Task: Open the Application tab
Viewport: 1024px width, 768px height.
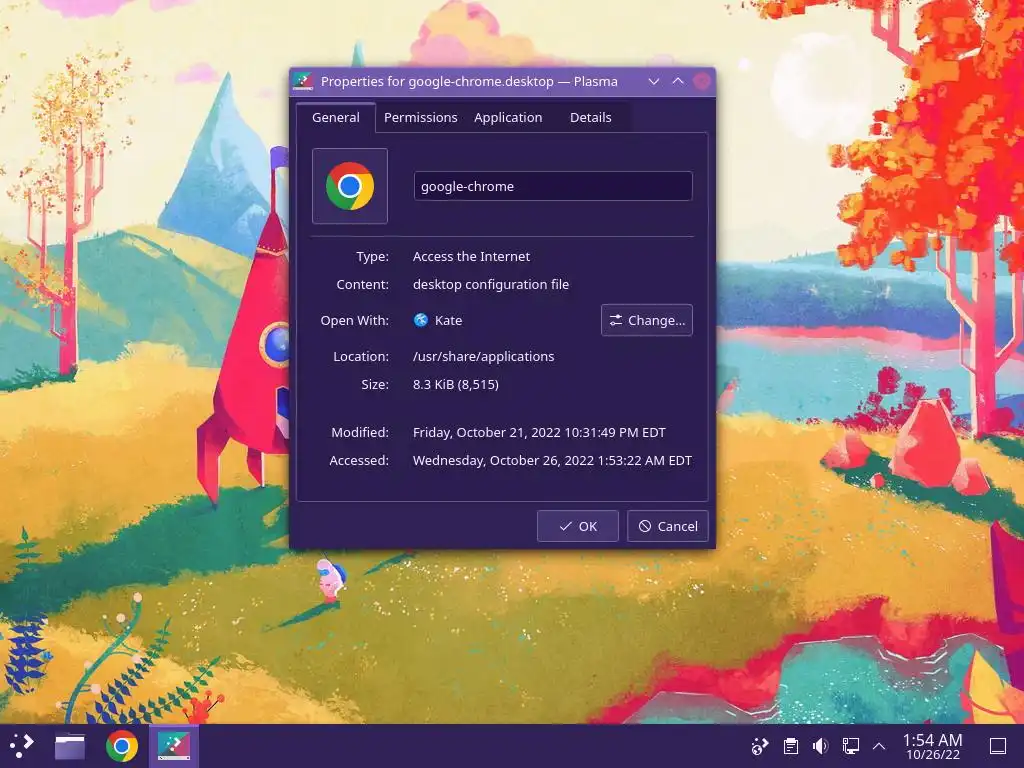Action: pyautogui.click(x=508, y=118)
